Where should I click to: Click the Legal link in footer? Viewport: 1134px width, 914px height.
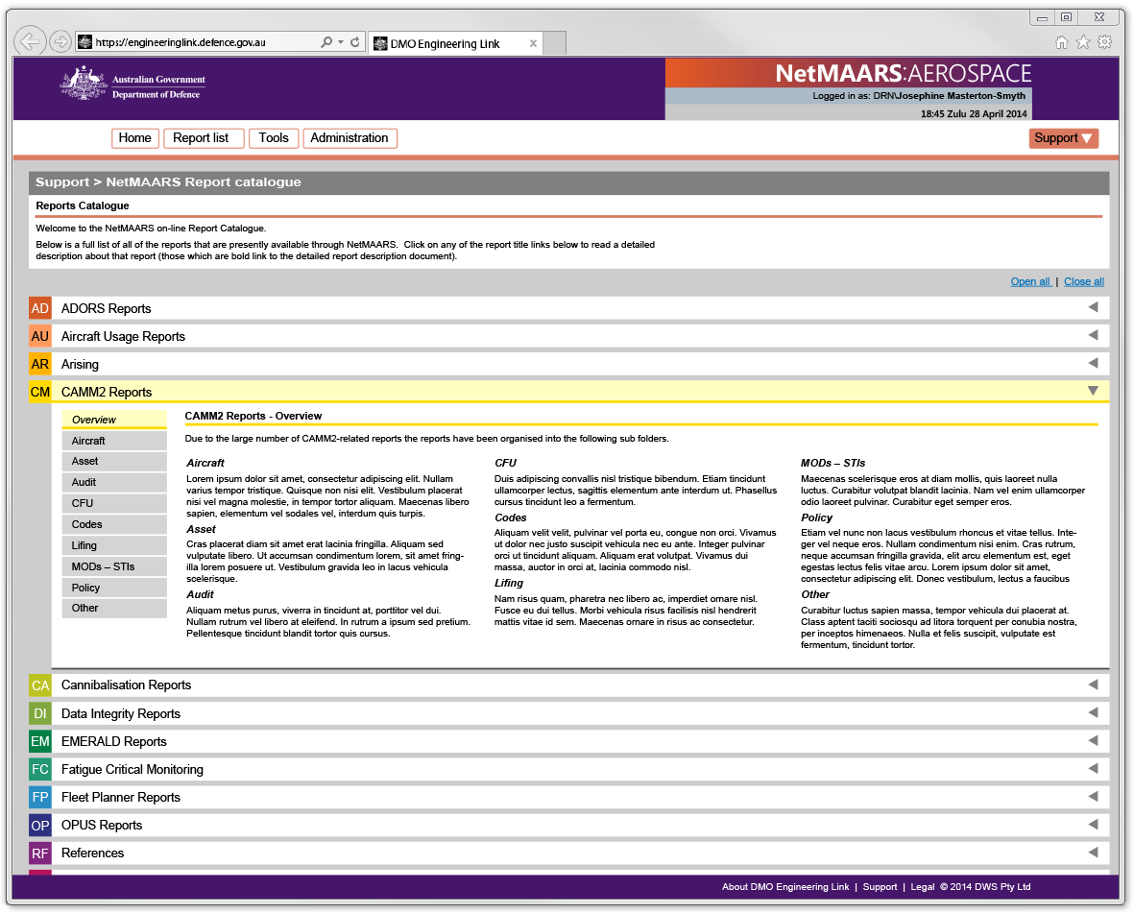click(922, 887)
